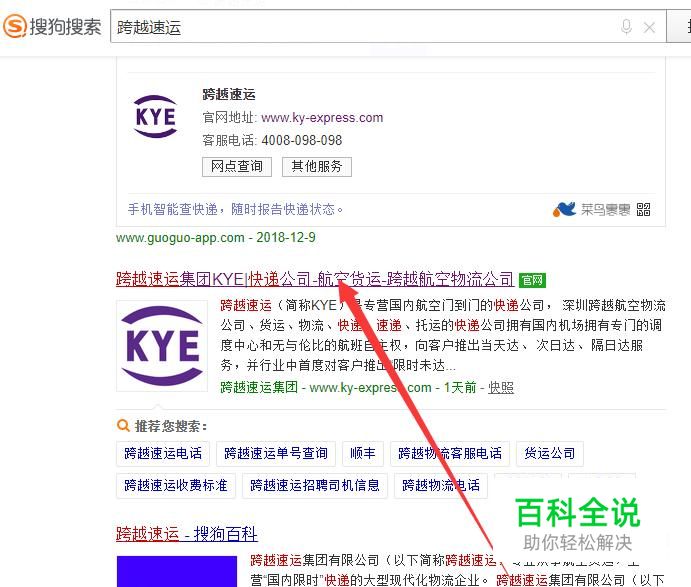Image resolution: width=691 pixels, height=587 pixels.
Task: Select suggestion 货运公司
Action: pyautogui.click(x=550, y=453)
